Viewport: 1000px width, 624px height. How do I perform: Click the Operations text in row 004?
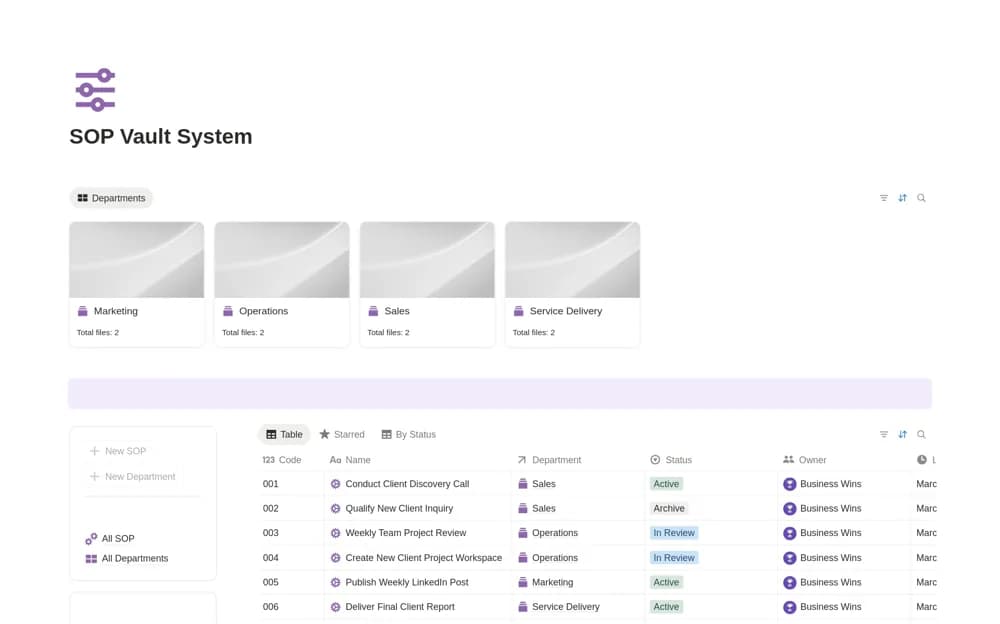pos(555,558)
